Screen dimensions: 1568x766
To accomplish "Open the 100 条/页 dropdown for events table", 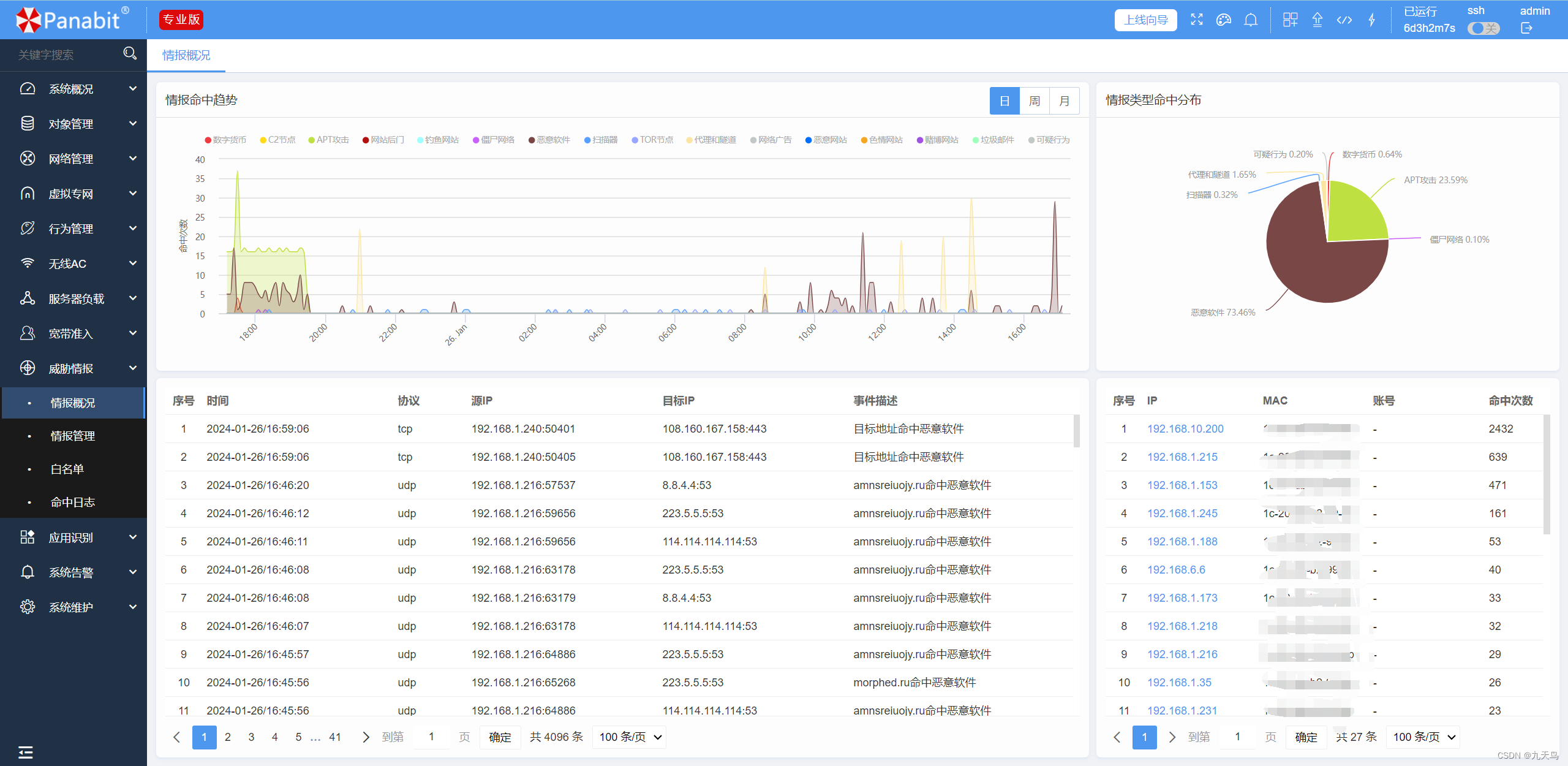I will 630,737.
